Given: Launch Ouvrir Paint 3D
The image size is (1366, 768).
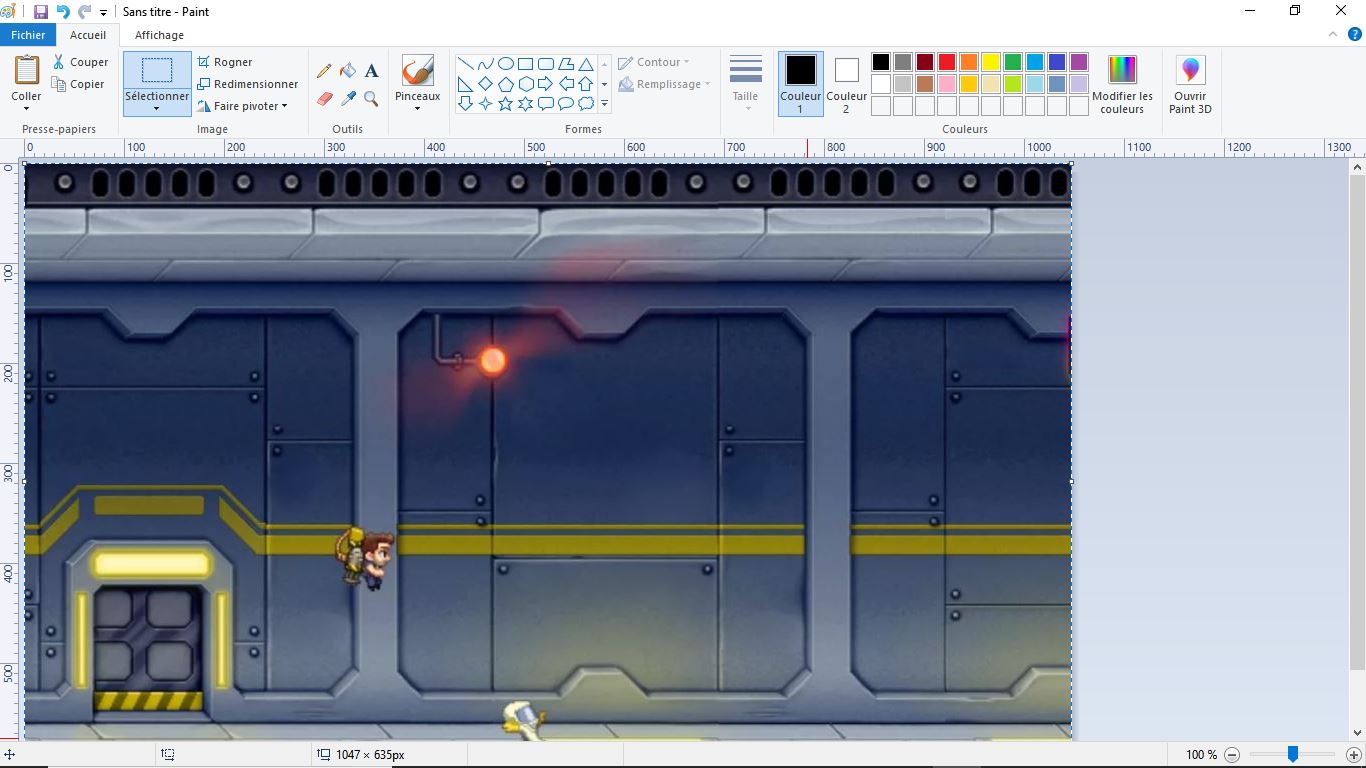Looking at the screenshot, I should (x=1190, y=84).
